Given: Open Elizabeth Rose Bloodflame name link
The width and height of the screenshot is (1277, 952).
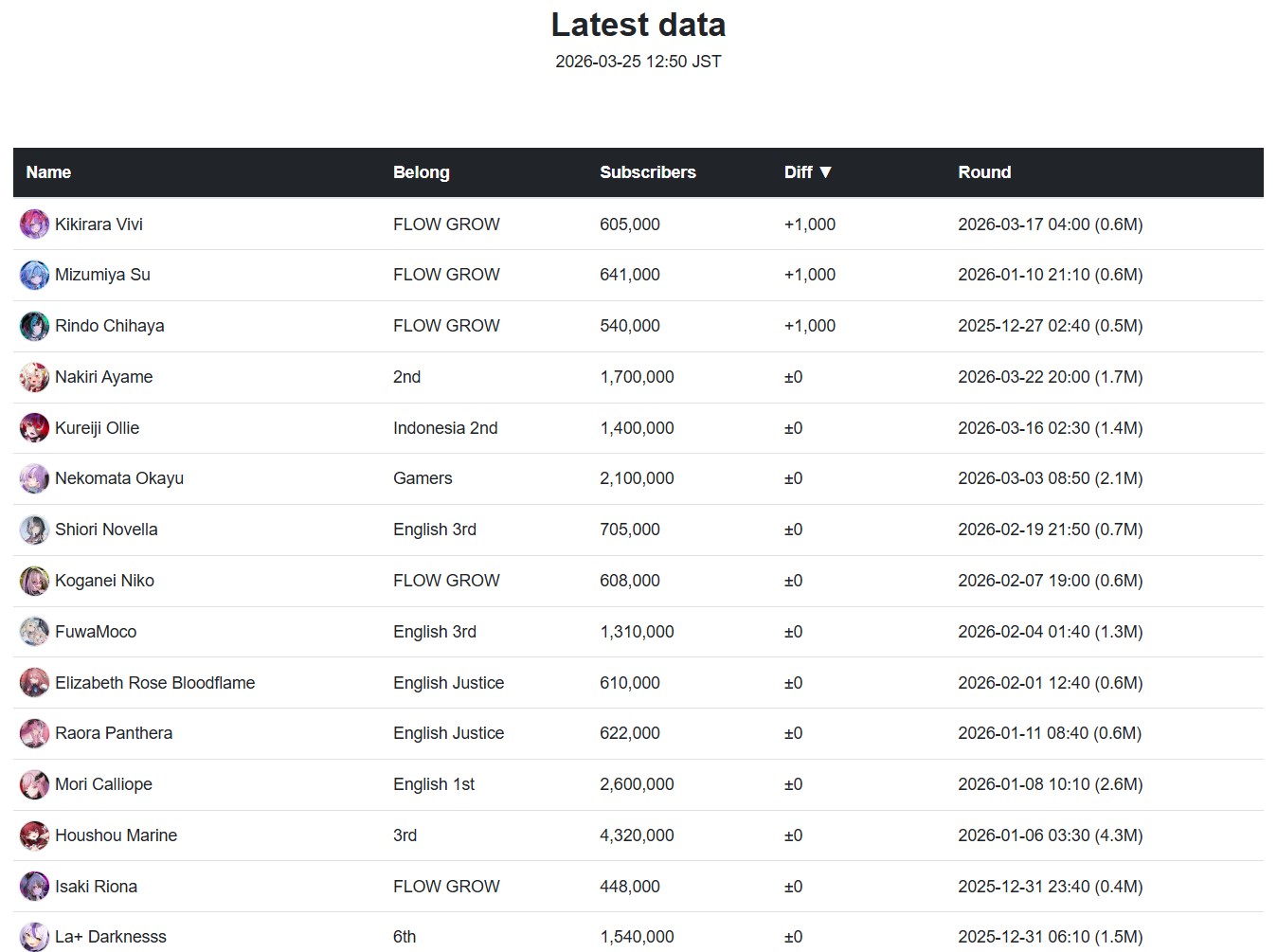Looking at the screenshot, I should [x=155, y=683].
